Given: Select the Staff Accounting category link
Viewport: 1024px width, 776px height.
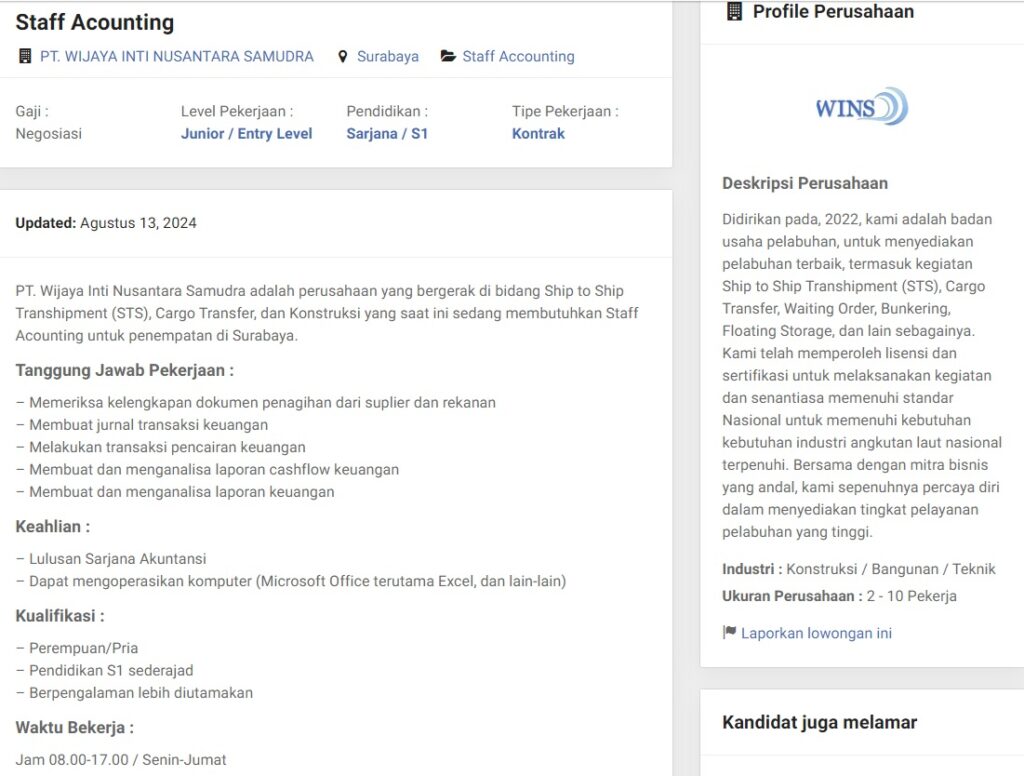Looking at the screenshot, I should 518,57.
